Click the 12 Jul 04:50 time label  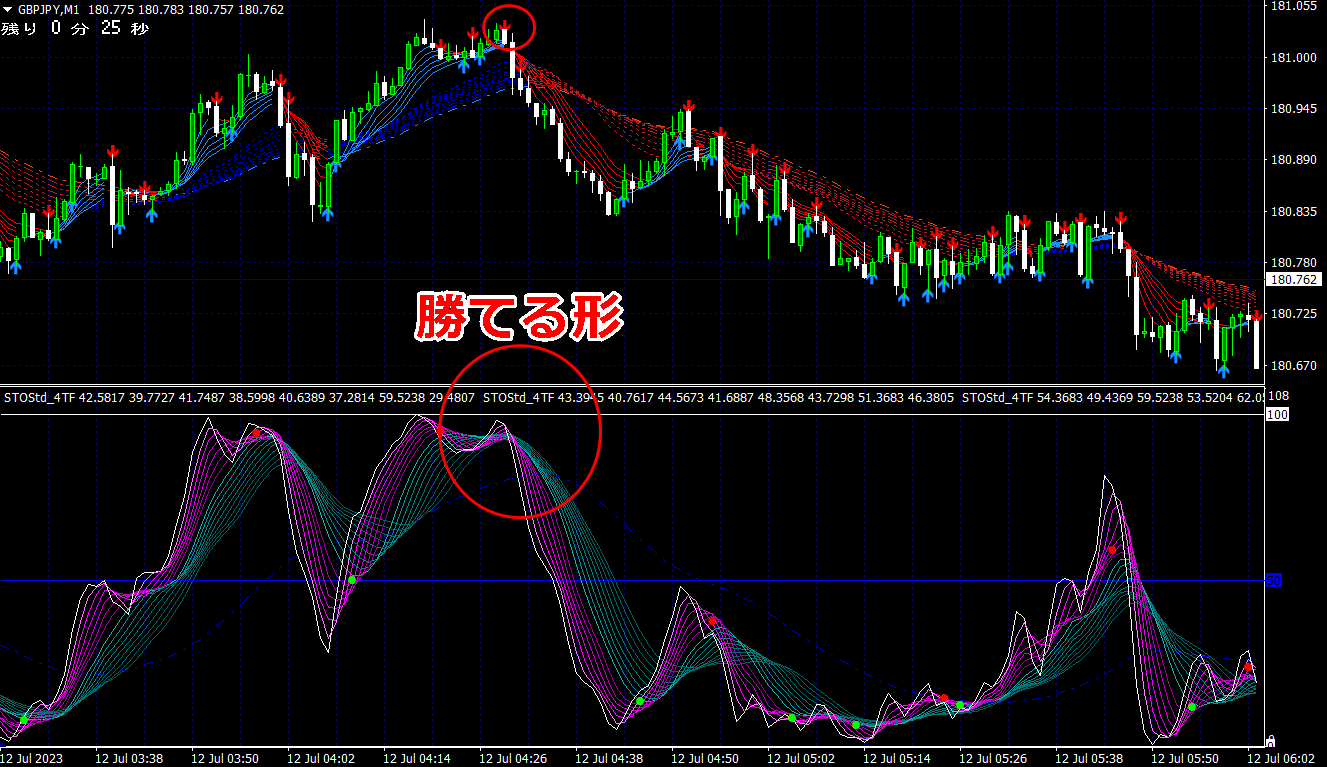(706, 757)
